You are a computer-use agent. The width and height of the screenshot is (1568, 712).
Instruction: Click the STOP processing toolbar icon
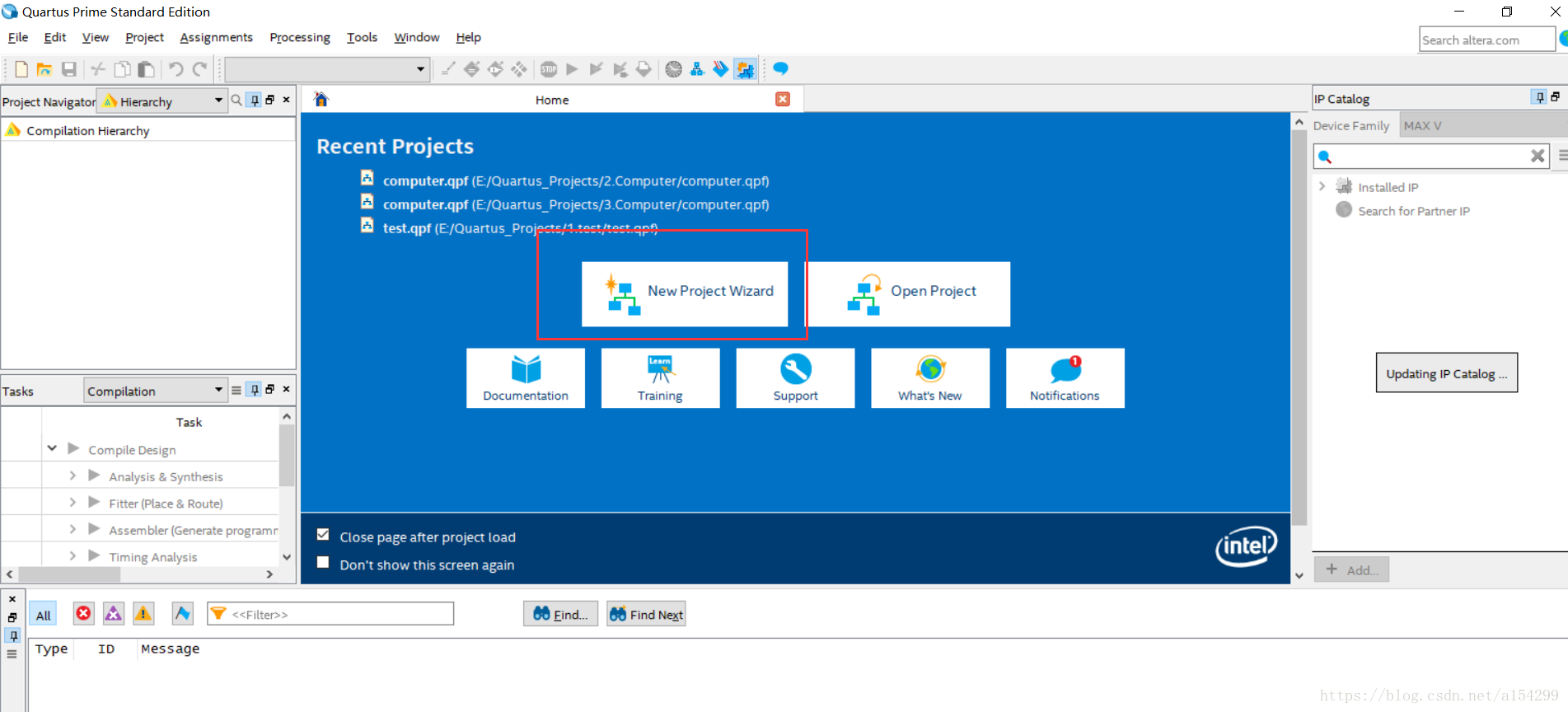pyautogui.click(x=549, y=69)
